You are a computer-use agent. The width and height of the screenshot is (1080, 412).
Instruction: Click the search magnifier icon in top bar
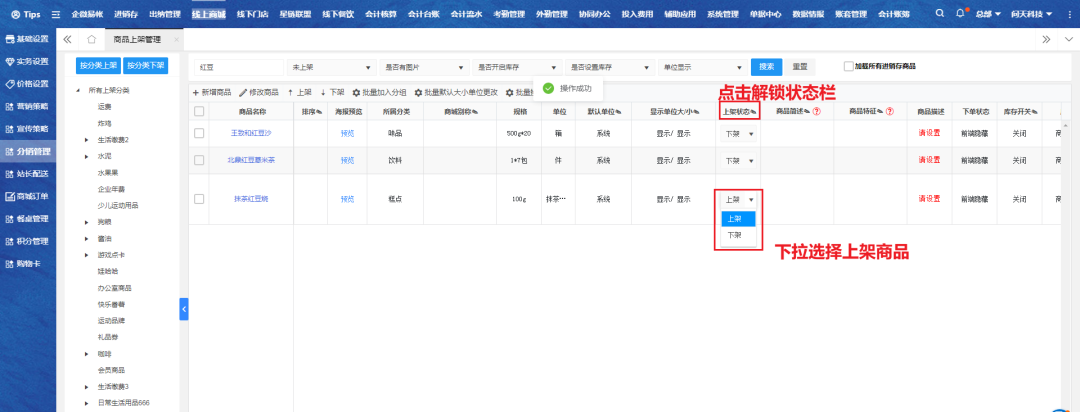(941, 14)
